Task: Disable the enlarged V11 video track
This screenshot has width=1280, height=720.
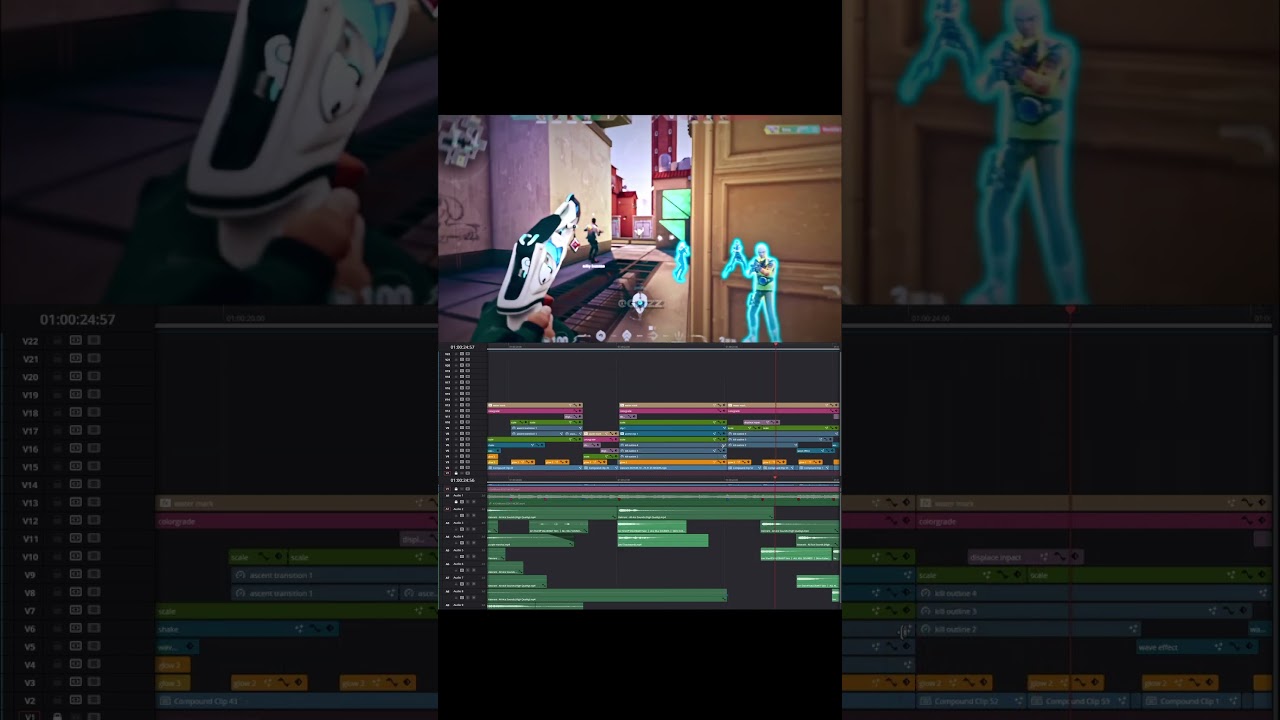Action: coord(94,539)
